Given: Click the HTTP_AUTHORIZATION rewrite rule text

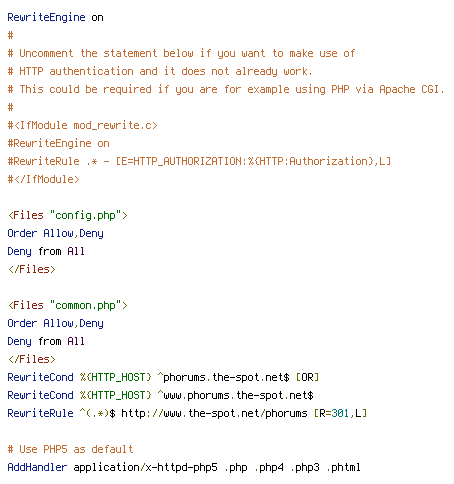Looking at the screenshot, I should tap(199, 161).
